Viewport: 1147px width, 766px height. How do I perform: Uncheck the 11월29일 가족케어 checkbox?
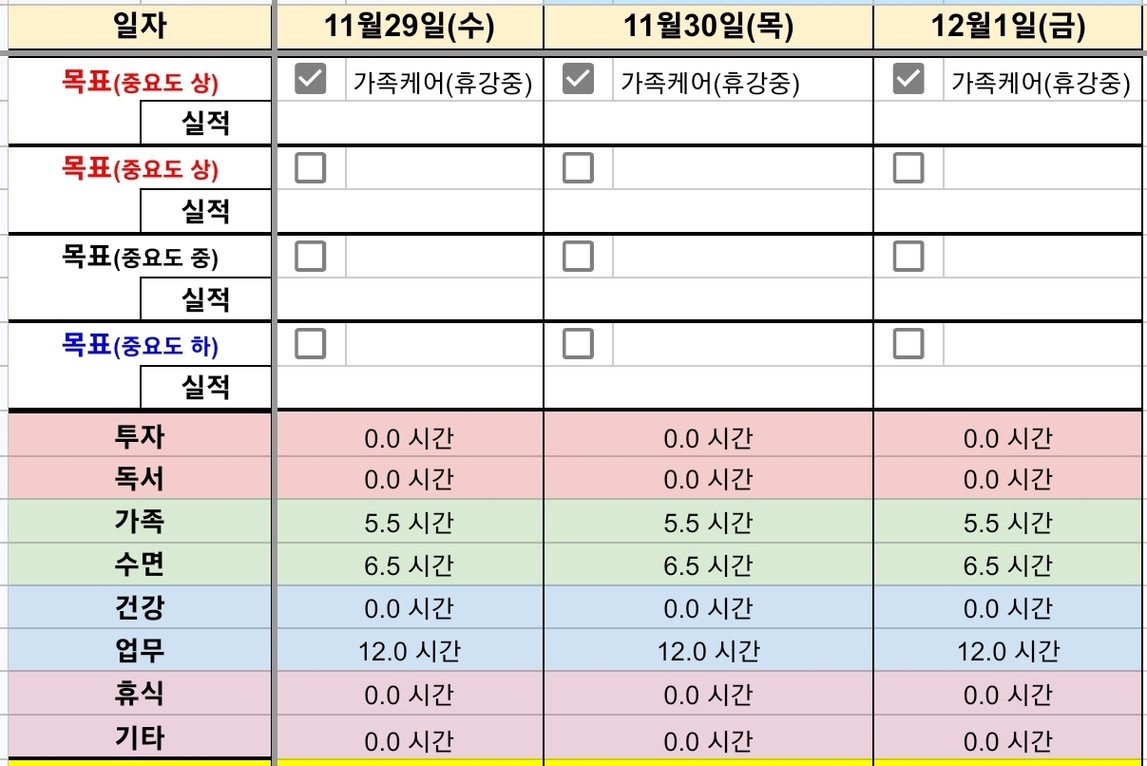coord(311,80)
